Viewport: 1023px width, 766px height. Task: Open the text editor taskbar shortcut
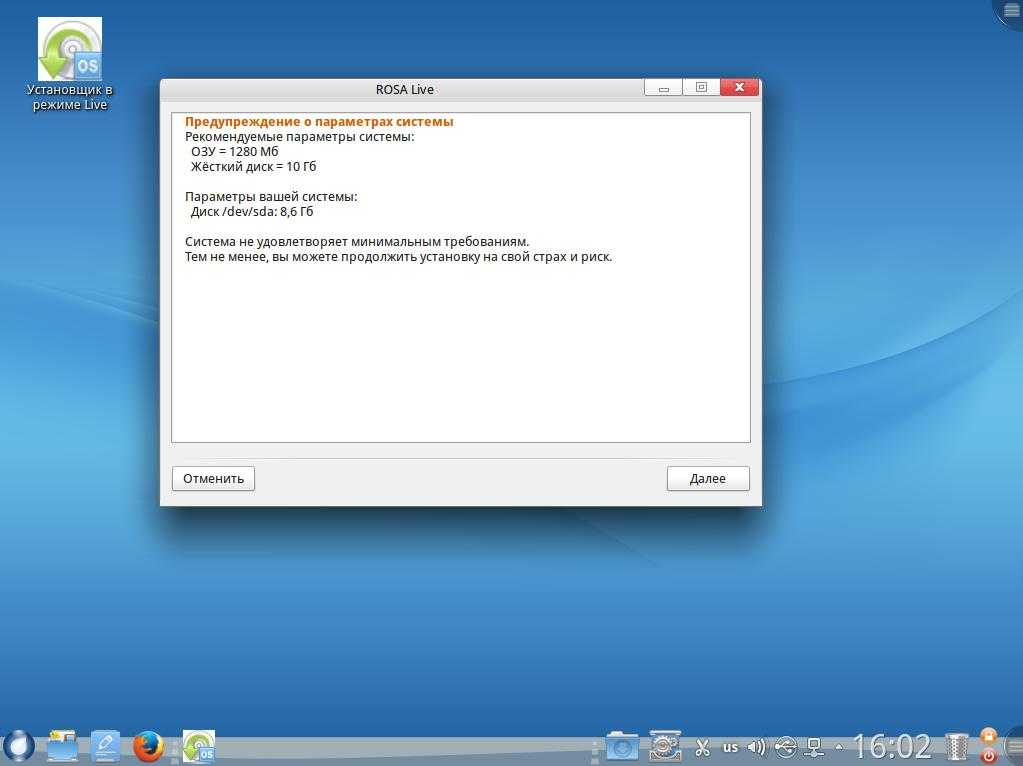pos(105,745)
